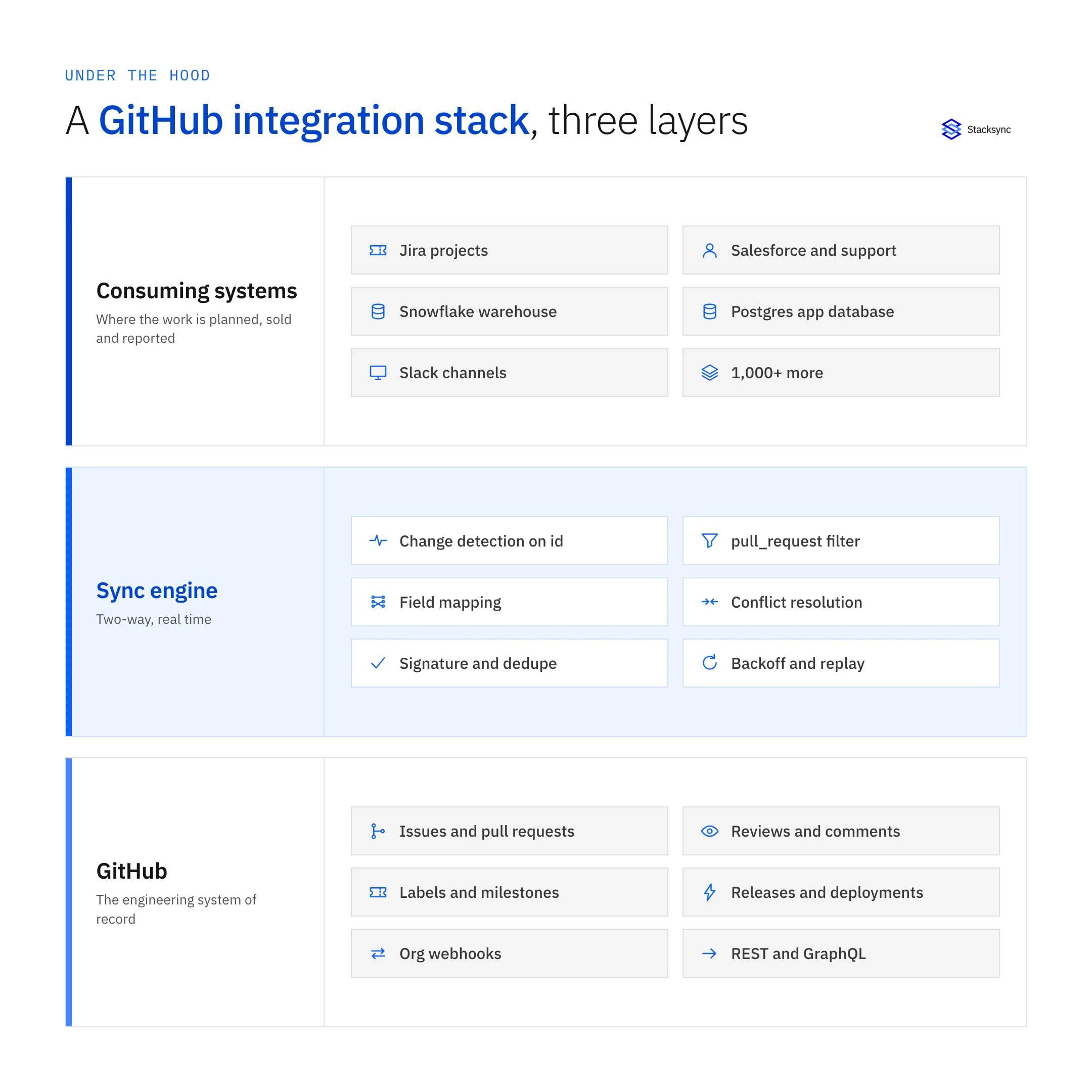Screen dimensions: 1092x1092
Task: Click the GitHub layer heading
Action: 131,871
